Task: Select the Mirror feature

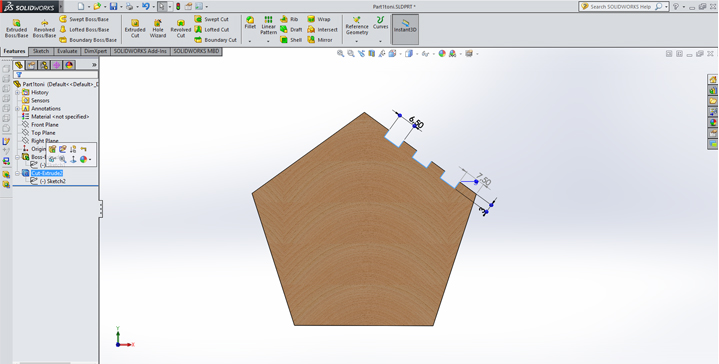Action: [320, 40]
